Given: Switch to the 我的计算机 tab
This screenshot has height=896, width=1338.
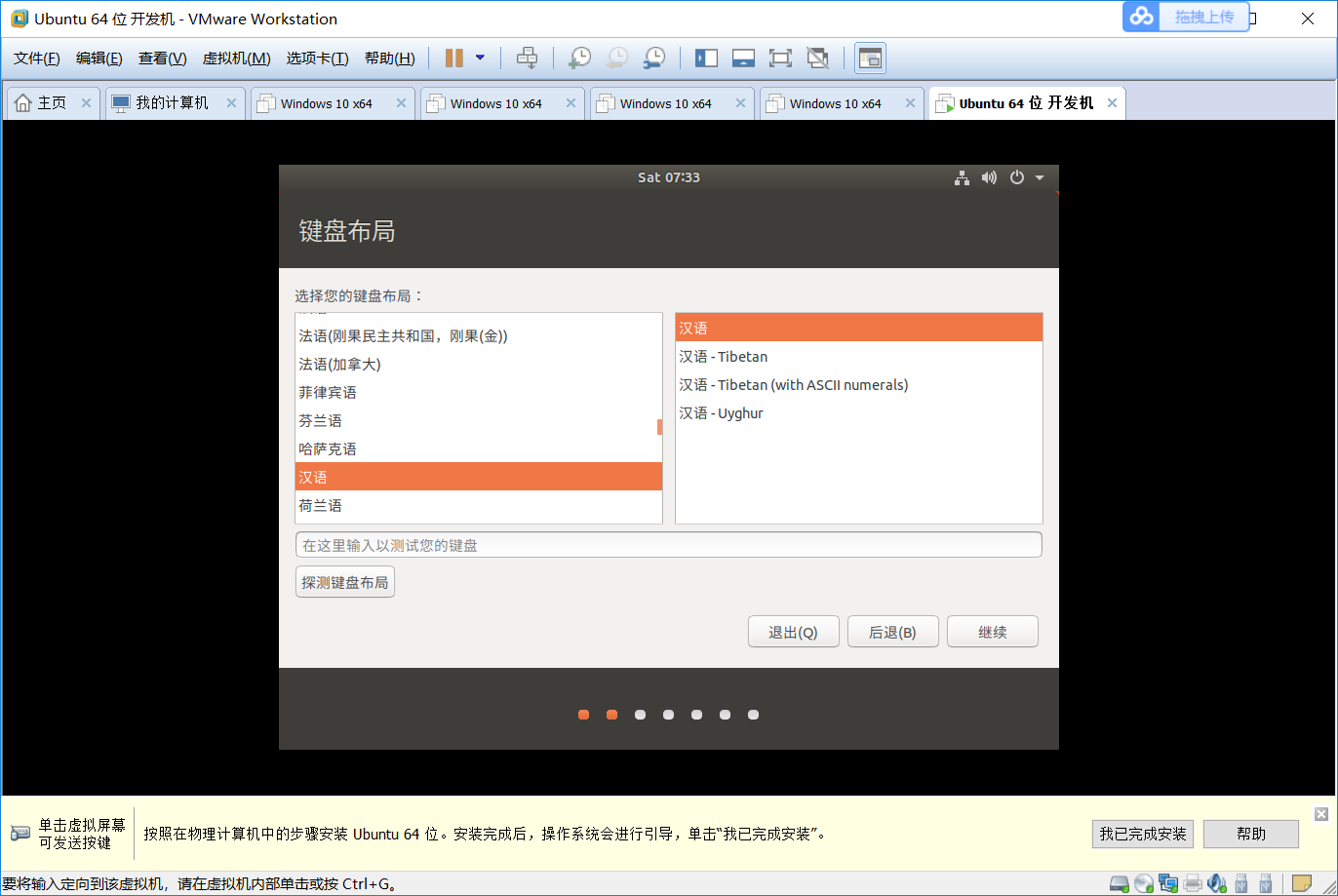Looking at the screenshot, I should pyautogui.click(x=173, y=103).
